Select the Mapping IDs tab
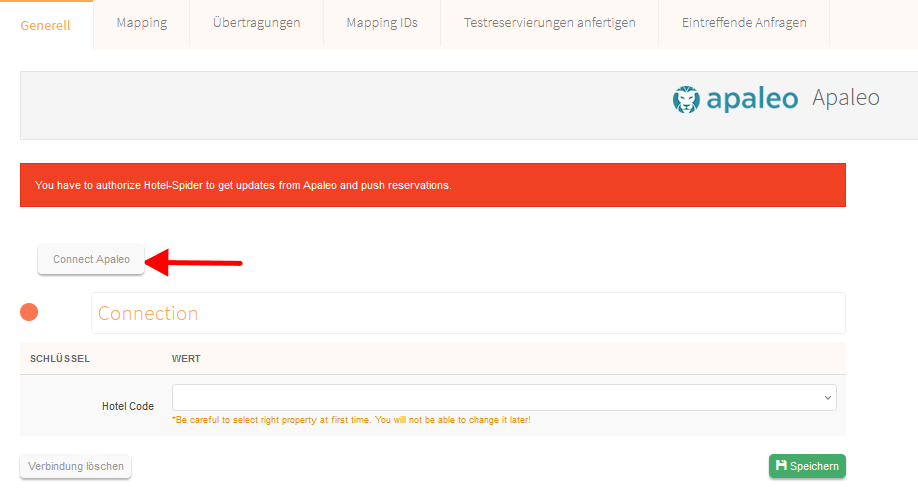The height and width of the screenshot is (503, 918). point(382,23)
